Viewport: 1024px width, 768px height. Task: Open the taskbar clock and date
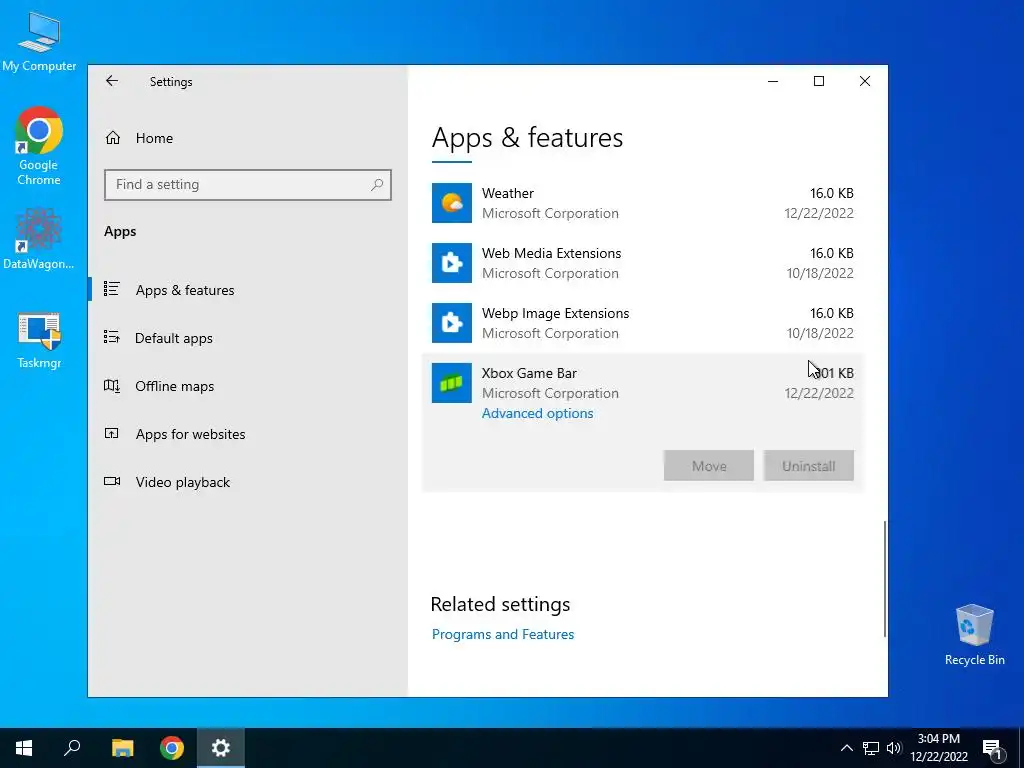pos(938,748)
